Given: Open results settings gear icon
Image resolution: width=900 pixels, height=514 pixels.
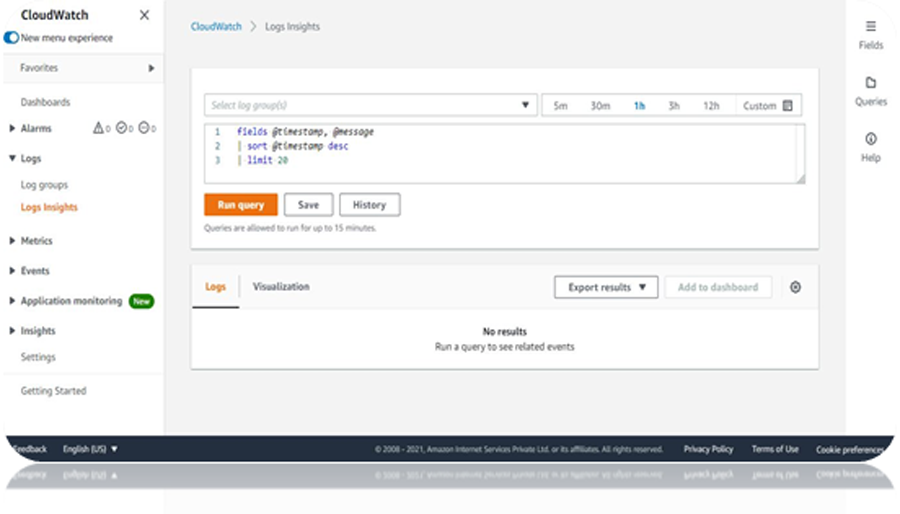Looking at the screenshot, I should tap(795, 287).
